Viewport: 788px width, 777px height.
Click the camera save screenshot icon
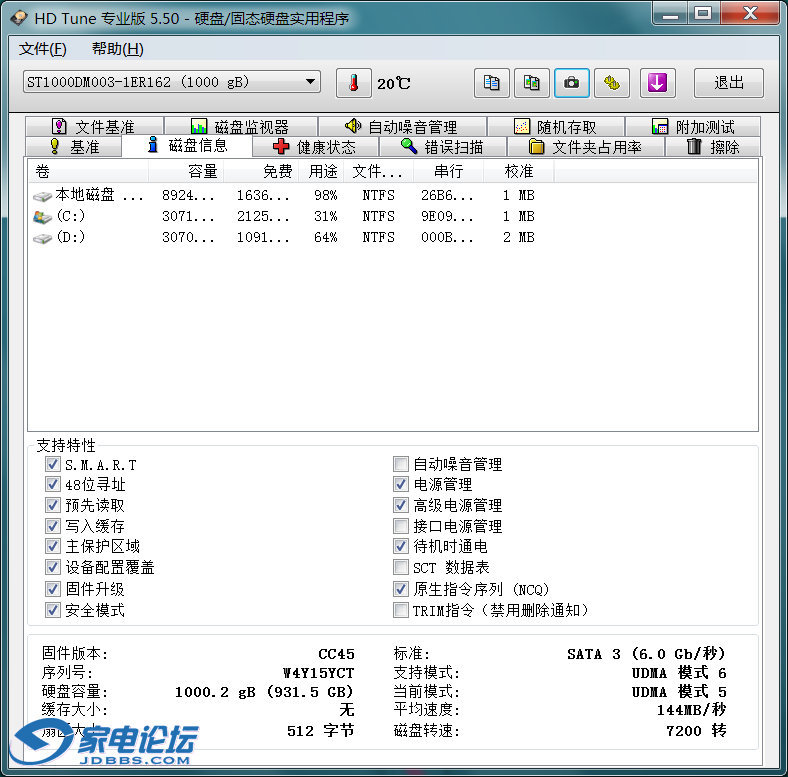[x=572, y=83]
